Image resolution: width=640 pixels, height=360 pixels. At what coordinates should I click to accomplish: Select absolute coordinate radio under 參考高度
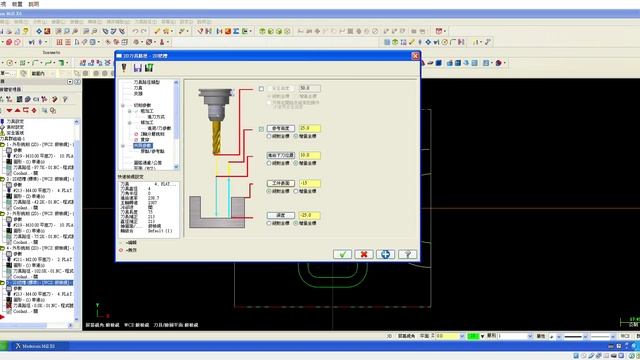click(x=269, y=136)
